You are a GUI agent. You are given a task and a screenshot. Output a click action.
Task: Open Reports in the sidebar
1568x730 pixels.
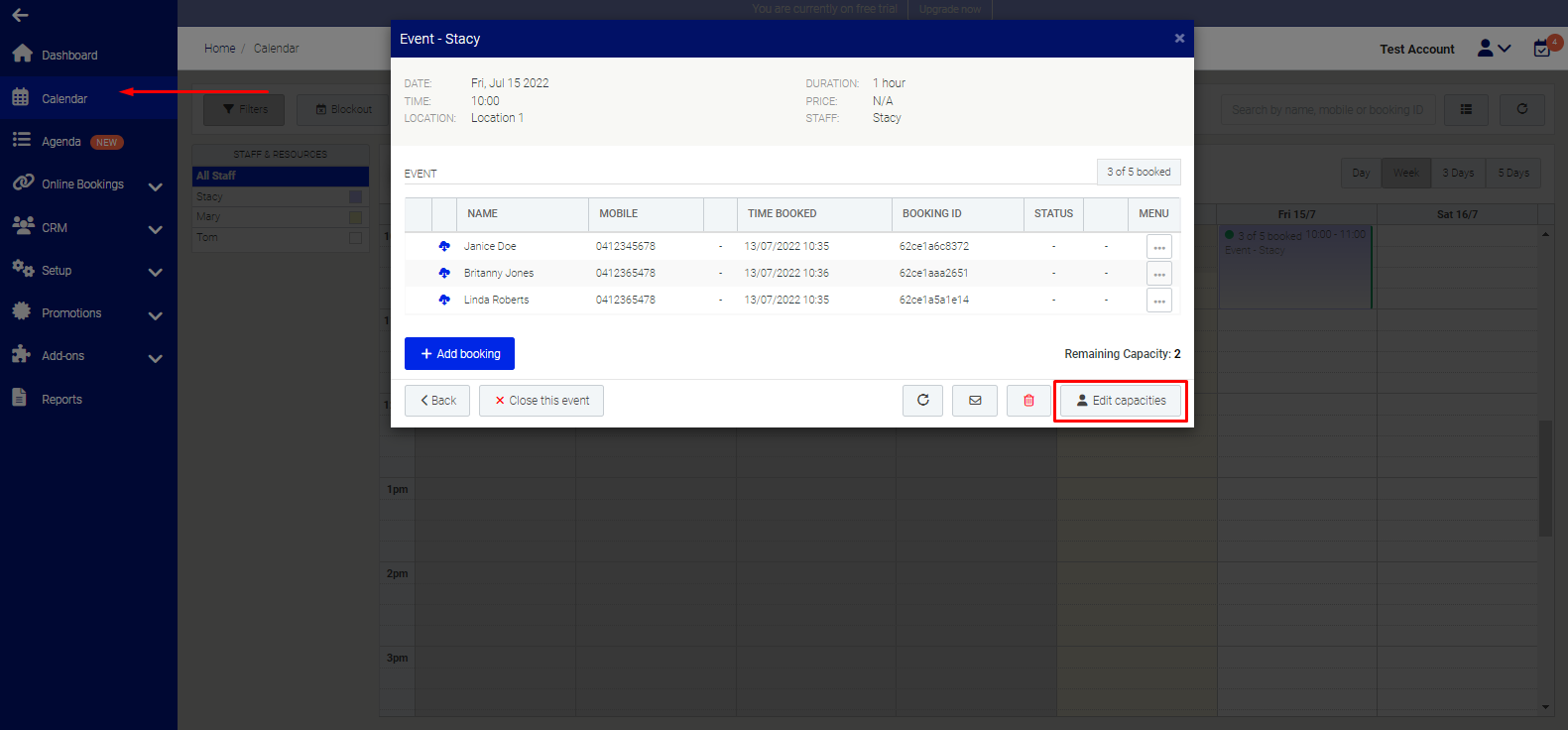pyautogui.click(x=61, y=400)
